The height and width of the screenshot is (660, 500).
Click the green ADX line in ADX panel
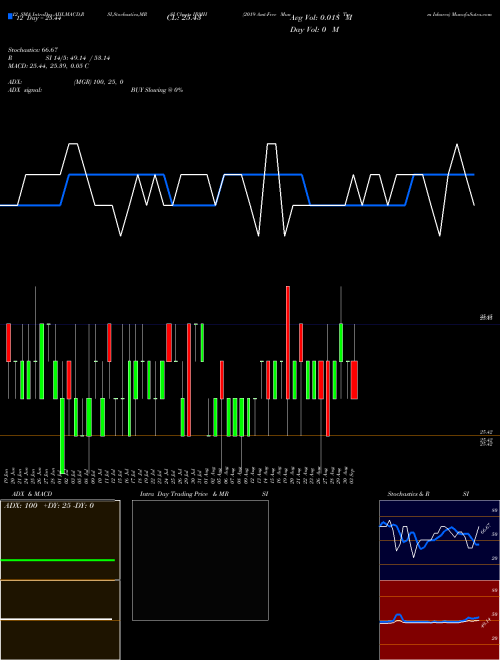click(58, 560)
